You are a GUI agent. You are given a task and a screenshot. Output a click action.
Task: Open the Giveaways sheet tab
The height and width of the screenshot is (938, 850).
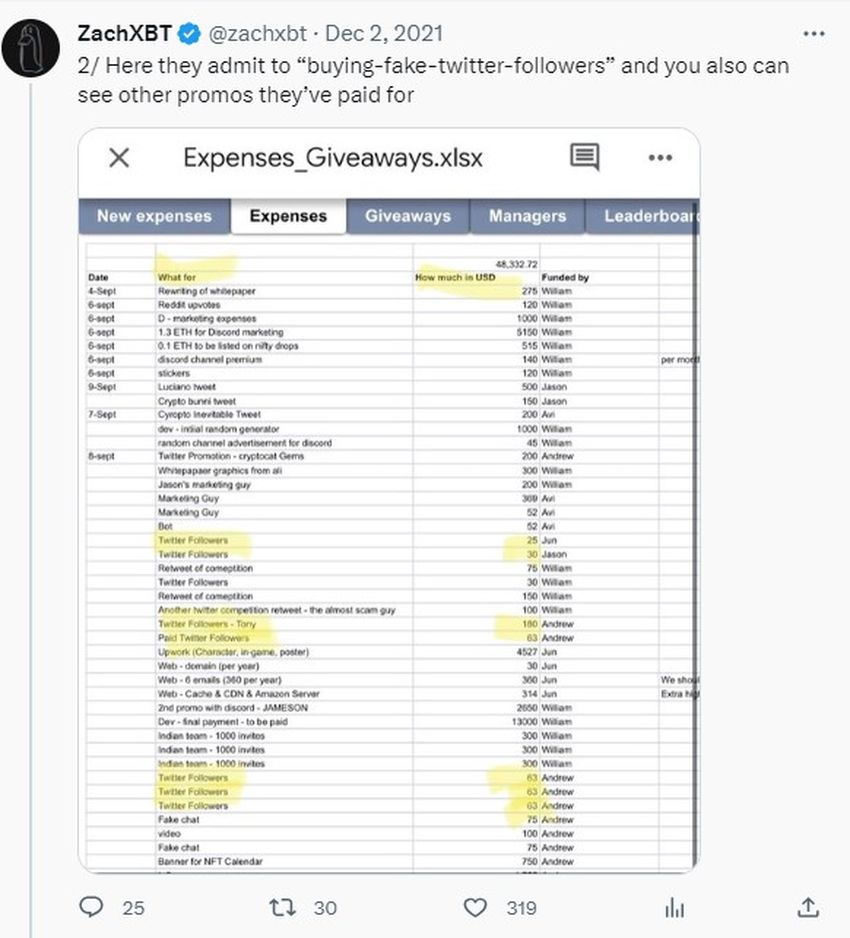(407, 216)
